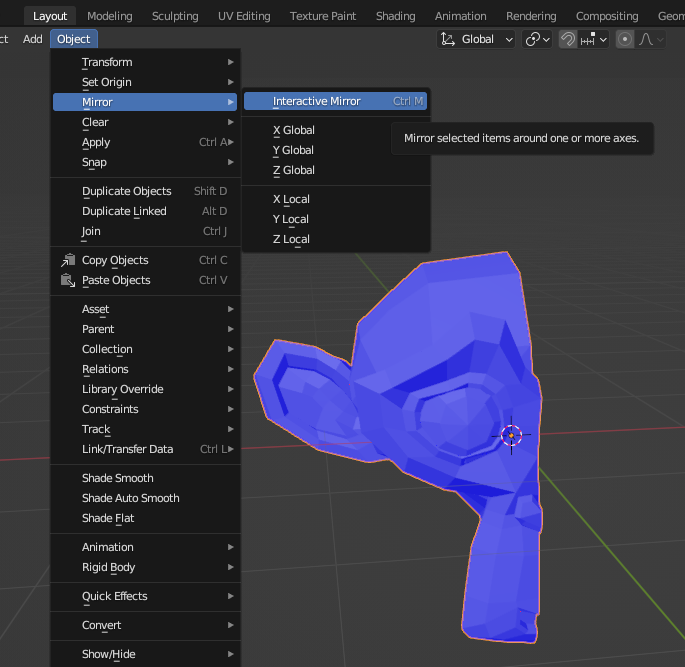
Task: Choose Copy Objects entry
Action: (x=145, y=260)
